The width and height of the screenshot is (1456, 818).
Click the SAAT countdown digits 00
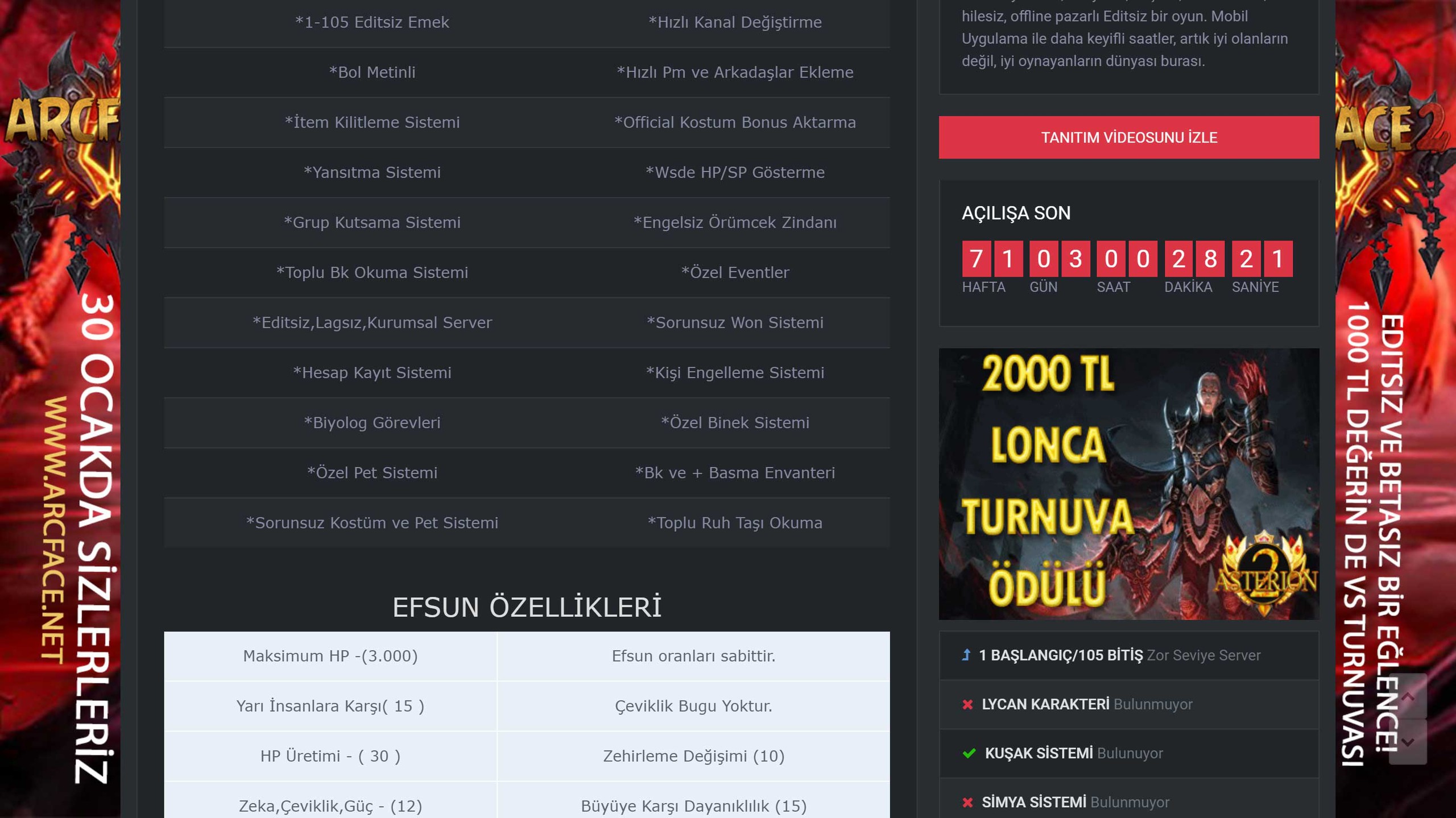[1127, 259]
